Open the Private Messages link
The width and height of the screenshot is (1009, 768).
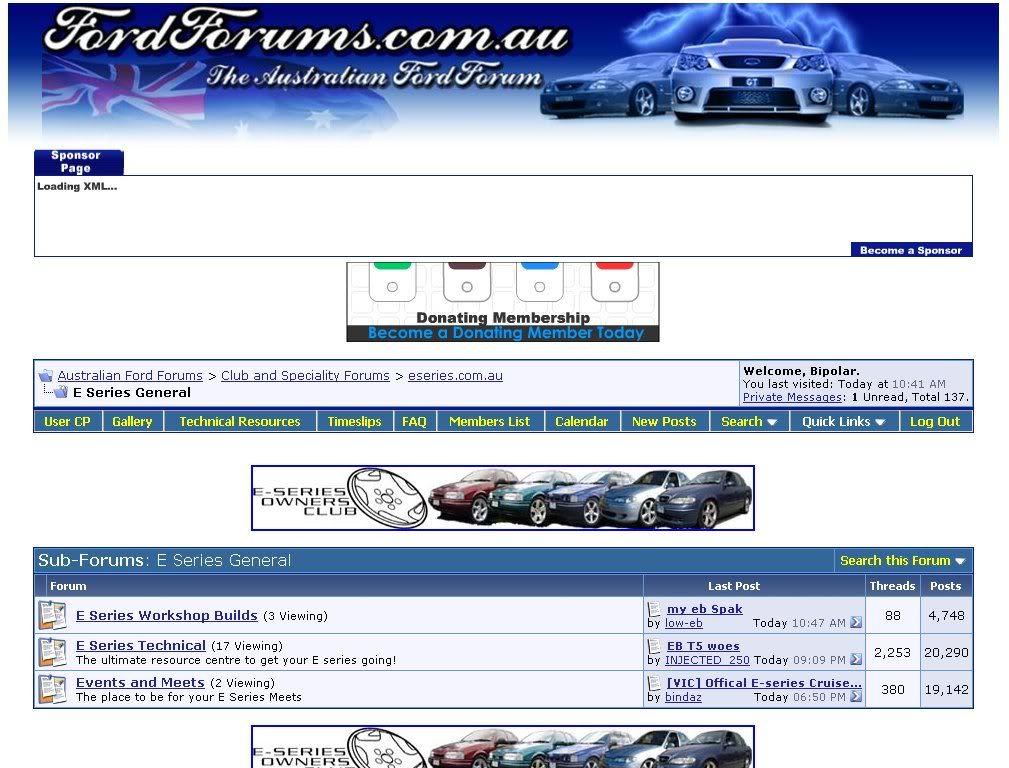[x=793, y=397]
